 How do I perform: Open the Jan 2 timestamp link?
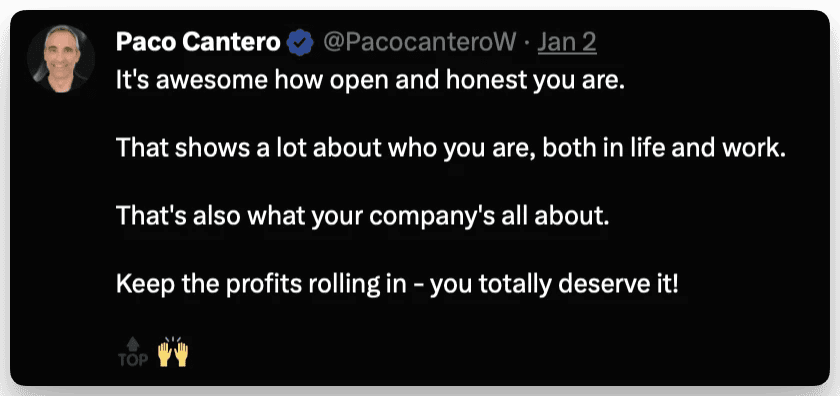pyautogui.click(x=567, y=43)
